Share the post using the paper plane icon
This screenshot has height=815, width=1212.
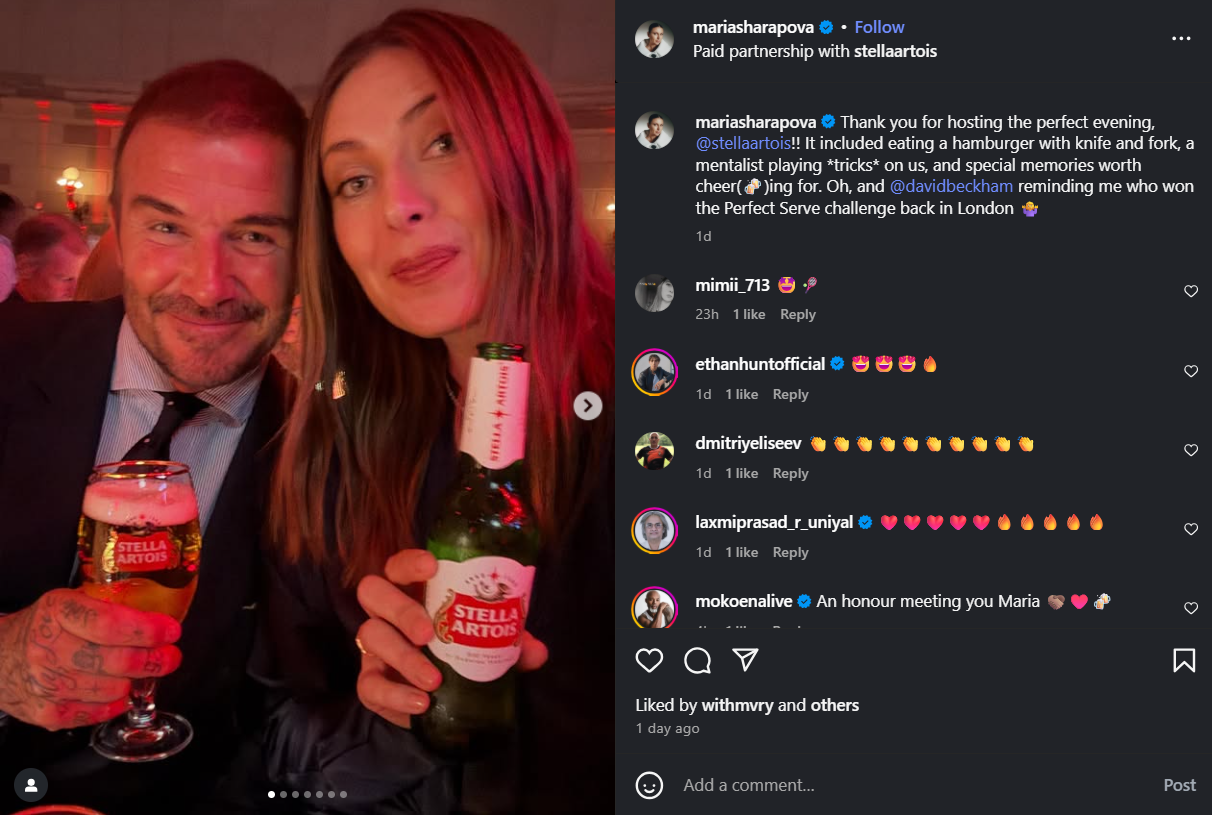tap(745, 660)
